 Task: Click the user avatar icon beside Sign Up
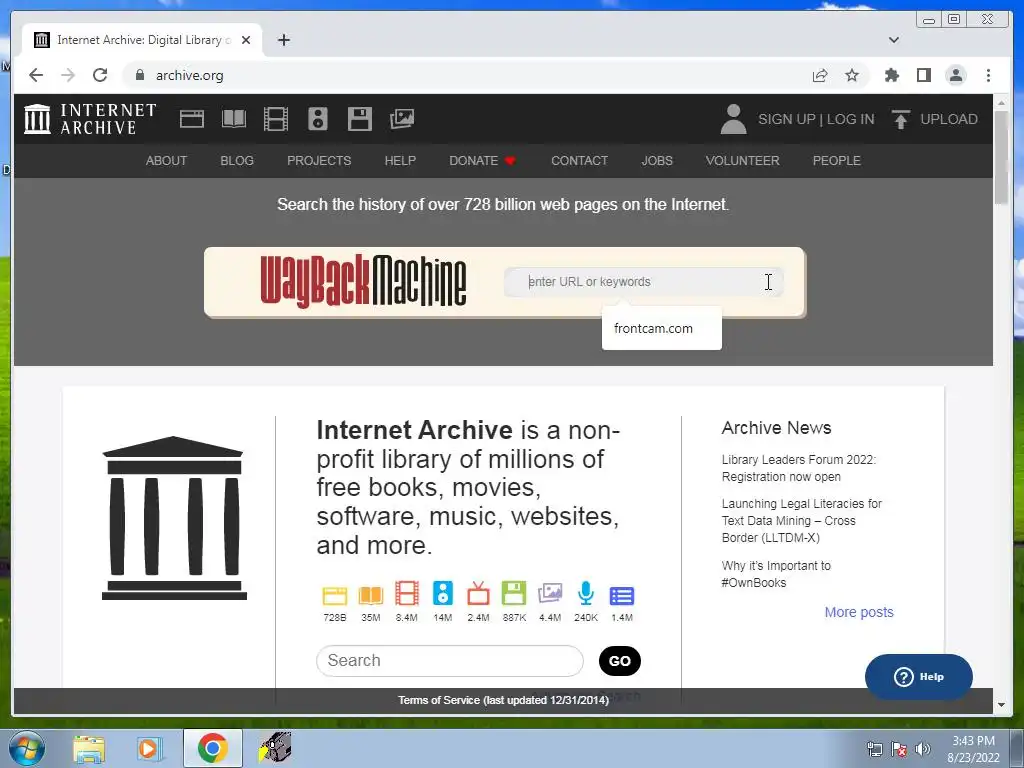click(x=733, y=119)
